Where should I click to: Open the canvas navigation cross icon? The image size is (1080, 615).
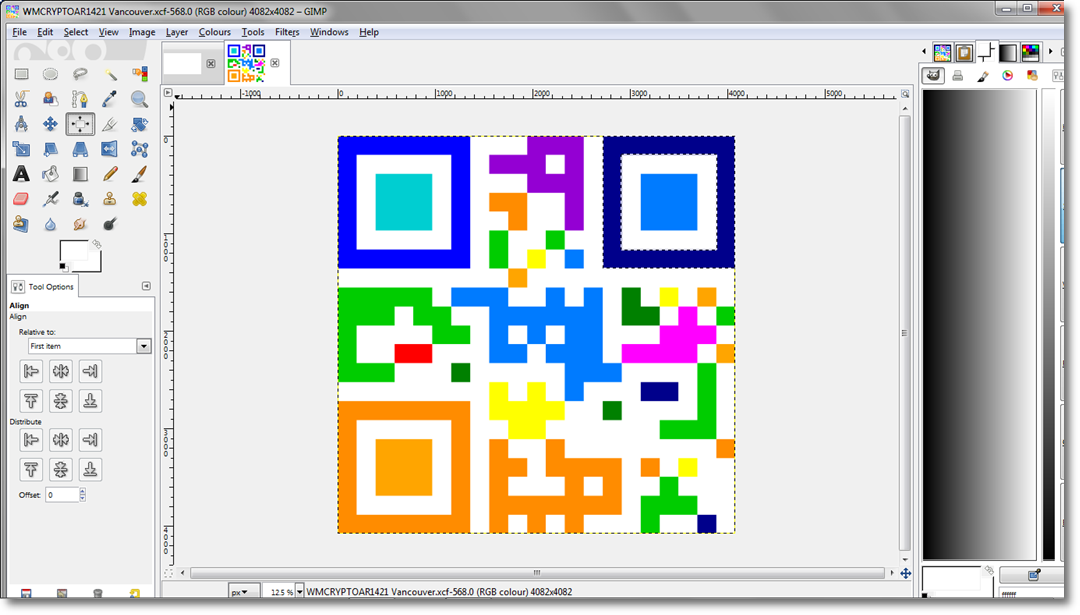tap(906, 573)
